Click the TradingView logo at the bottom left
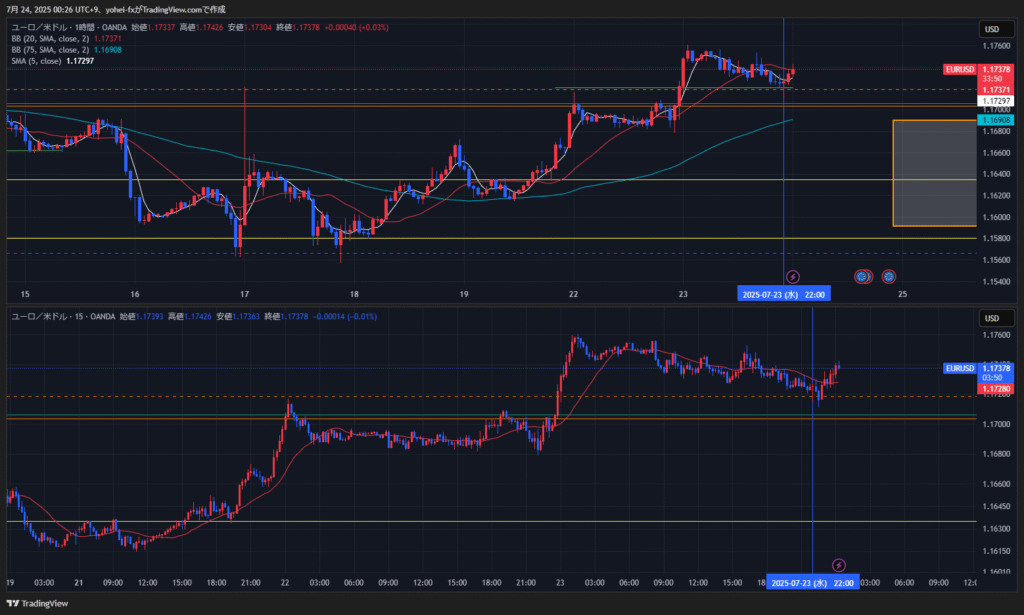The height and width of the screenshot is (615, 1024). (x=38, y=603)
